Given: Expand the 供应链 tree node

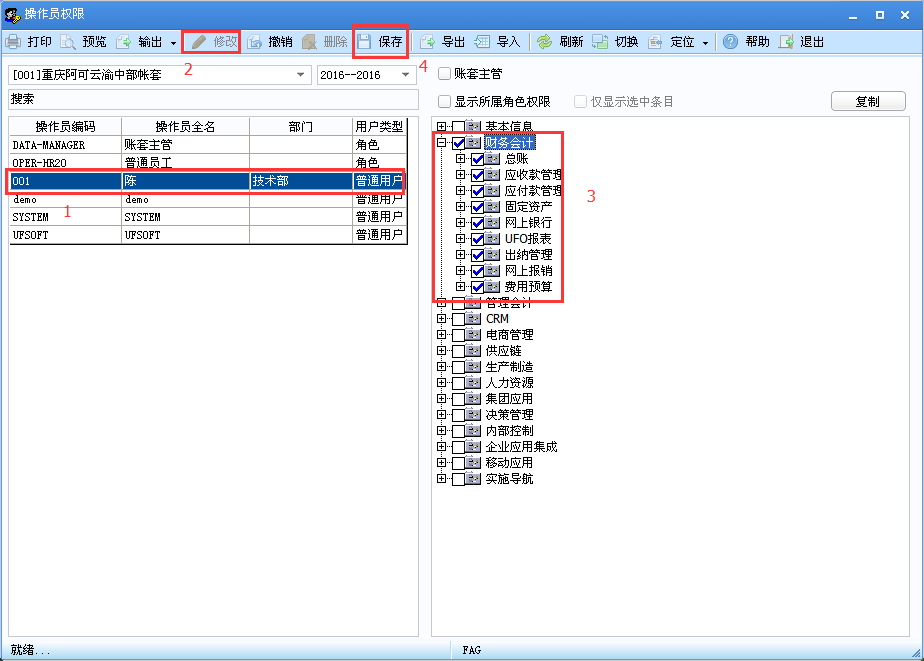Looking at the screenshot, I should coord(440,350).
